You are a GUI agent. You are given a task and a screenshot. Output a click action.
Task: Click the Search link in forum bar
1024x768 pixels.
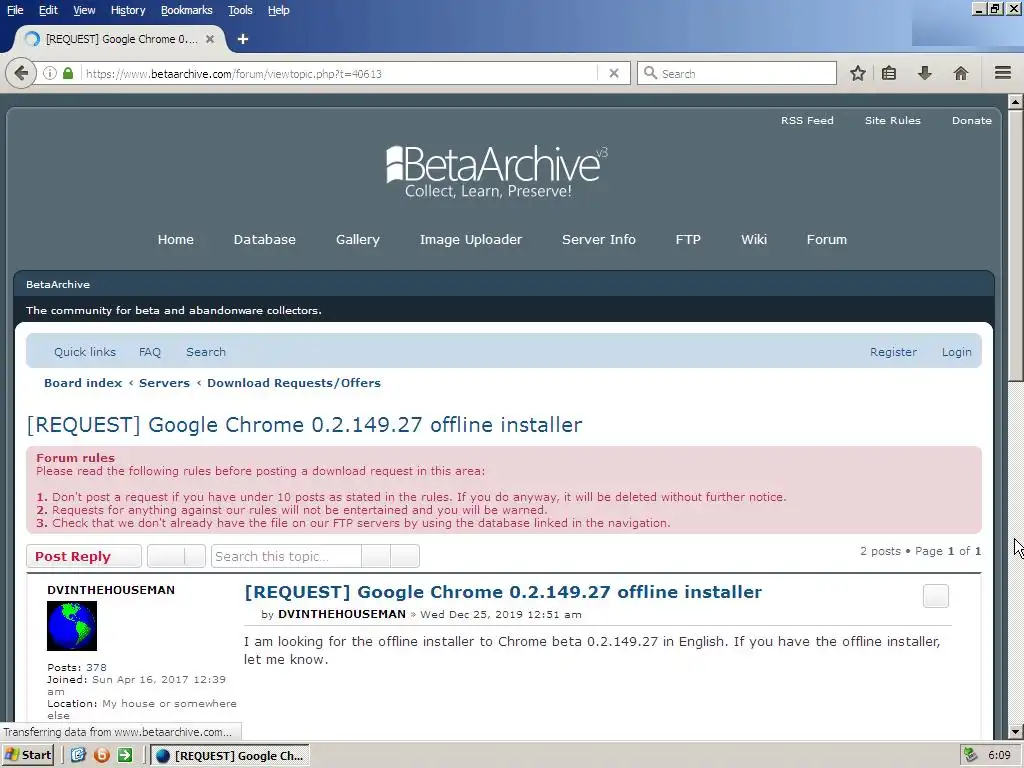(x=206, y=352)
